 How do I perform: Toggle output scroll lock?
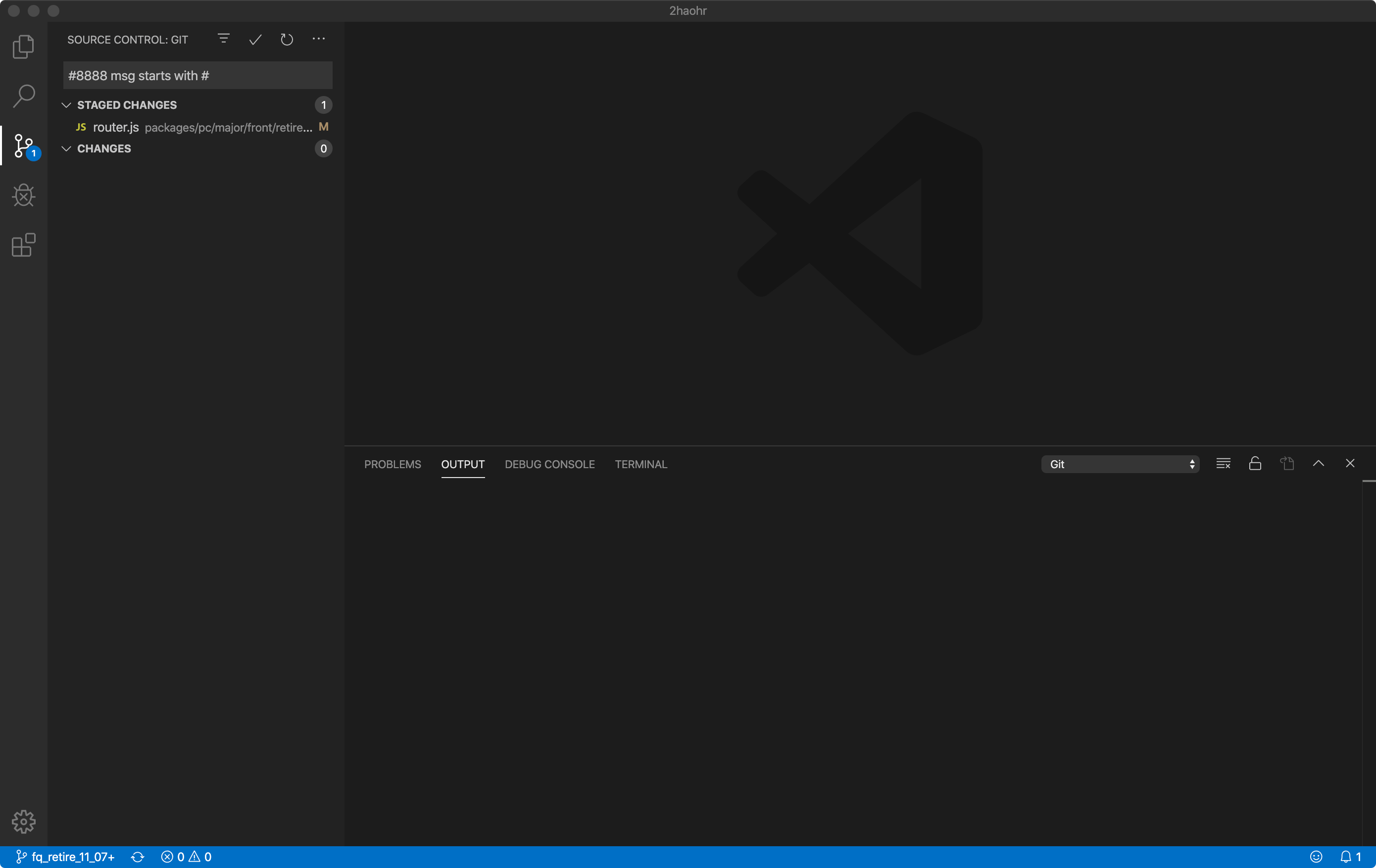click(x=1255, y=463)
